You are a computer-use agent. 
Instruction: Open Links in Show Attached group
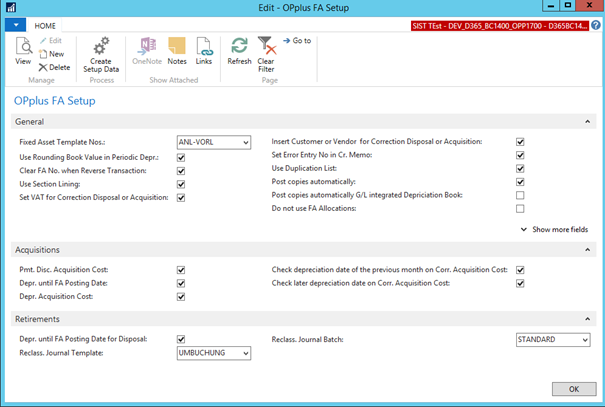204,51
